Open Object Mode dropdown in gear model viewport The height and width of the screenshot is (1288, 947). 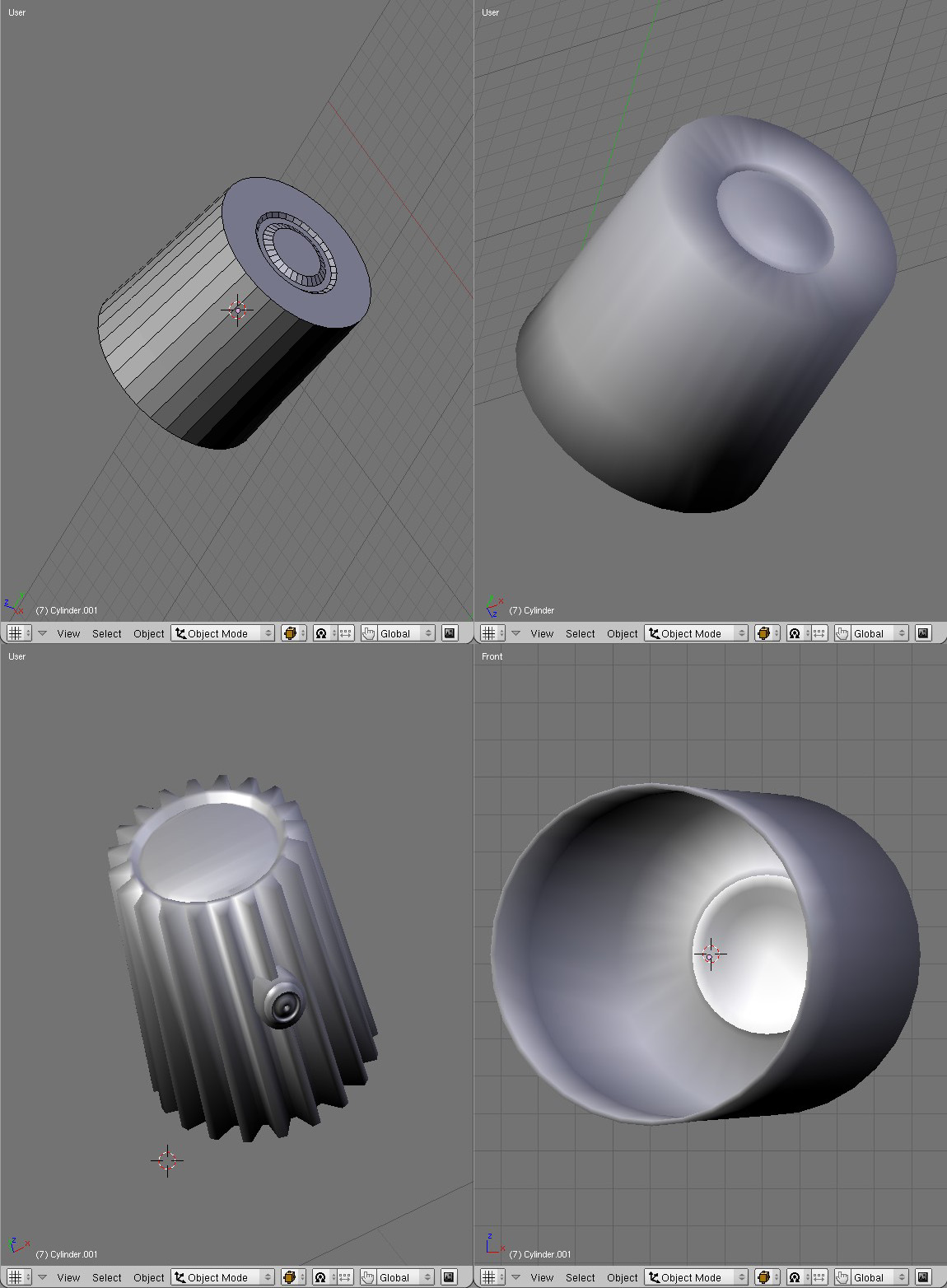[222, 1277]
